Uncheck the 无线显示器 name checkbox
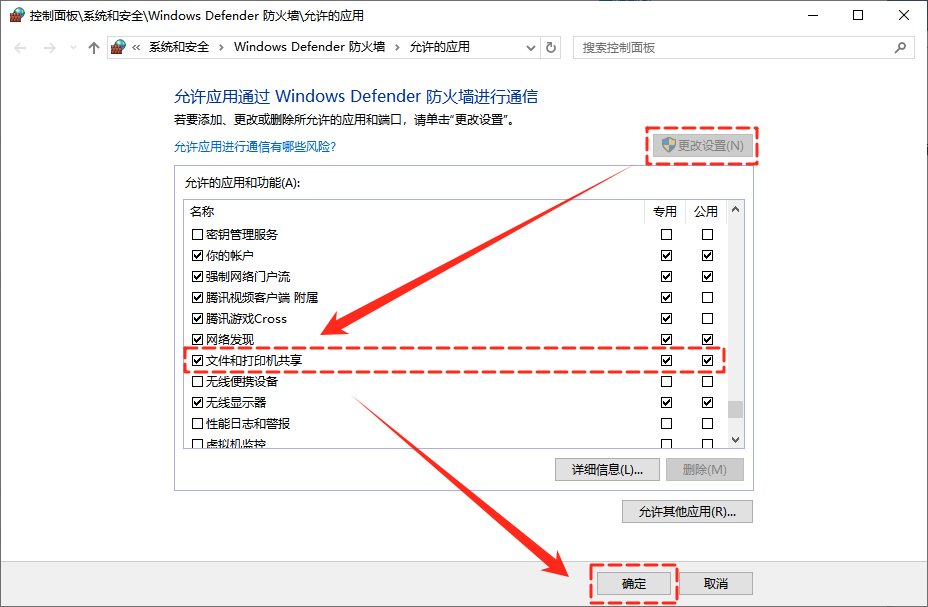This screenshot has width=928, height=607. pos(198,403)
